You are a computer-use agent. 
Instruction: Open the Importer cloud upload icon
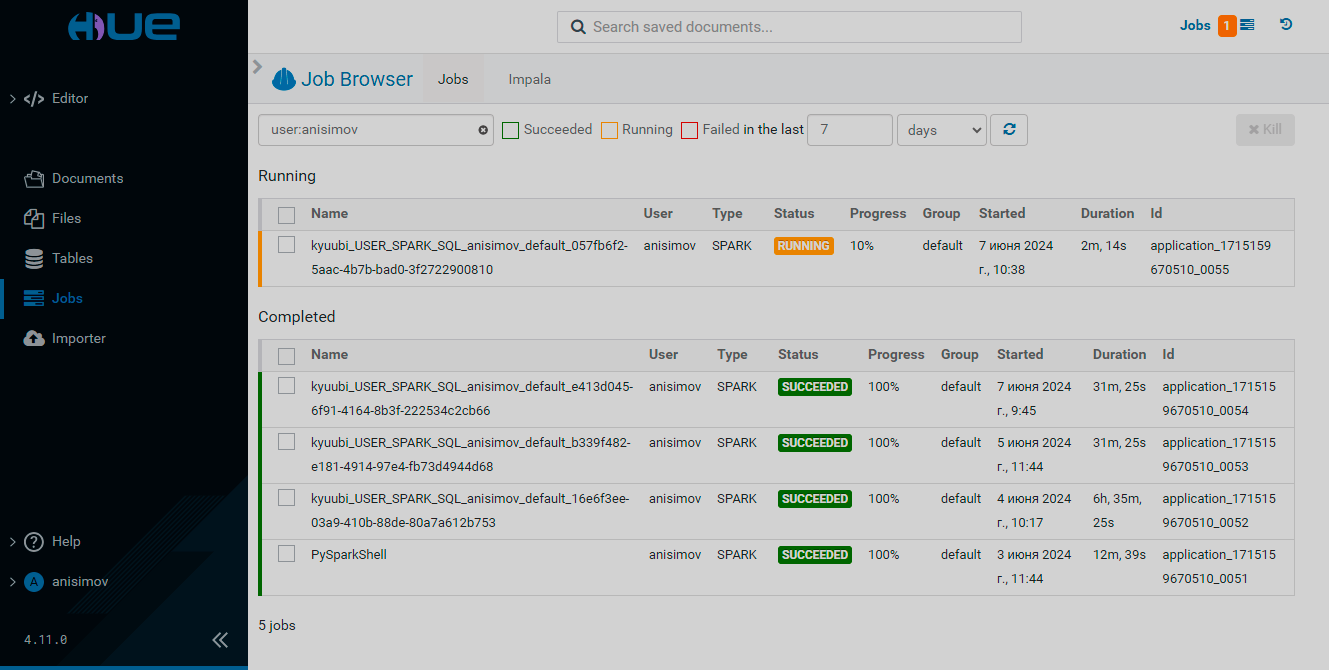tap(34, 338)
